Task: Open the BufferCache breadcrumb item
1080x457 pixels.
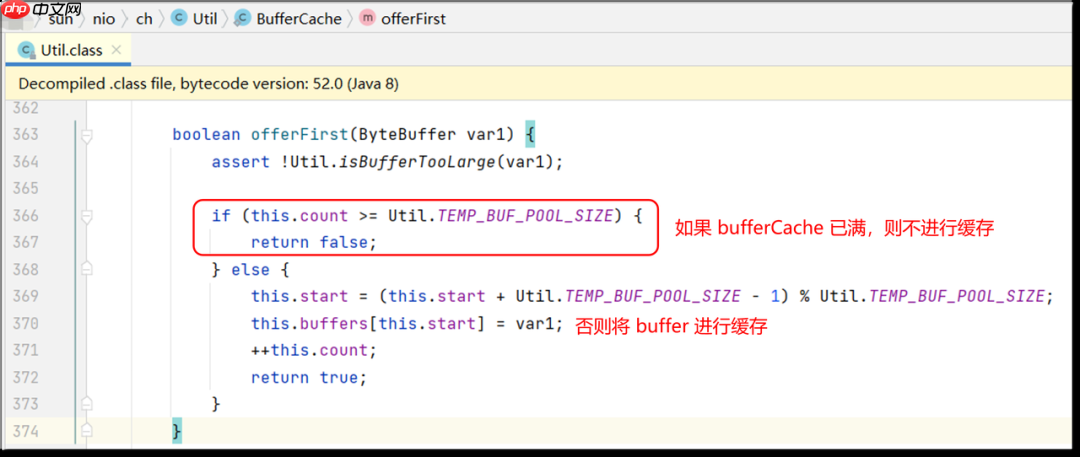Action: click(299, 19)
